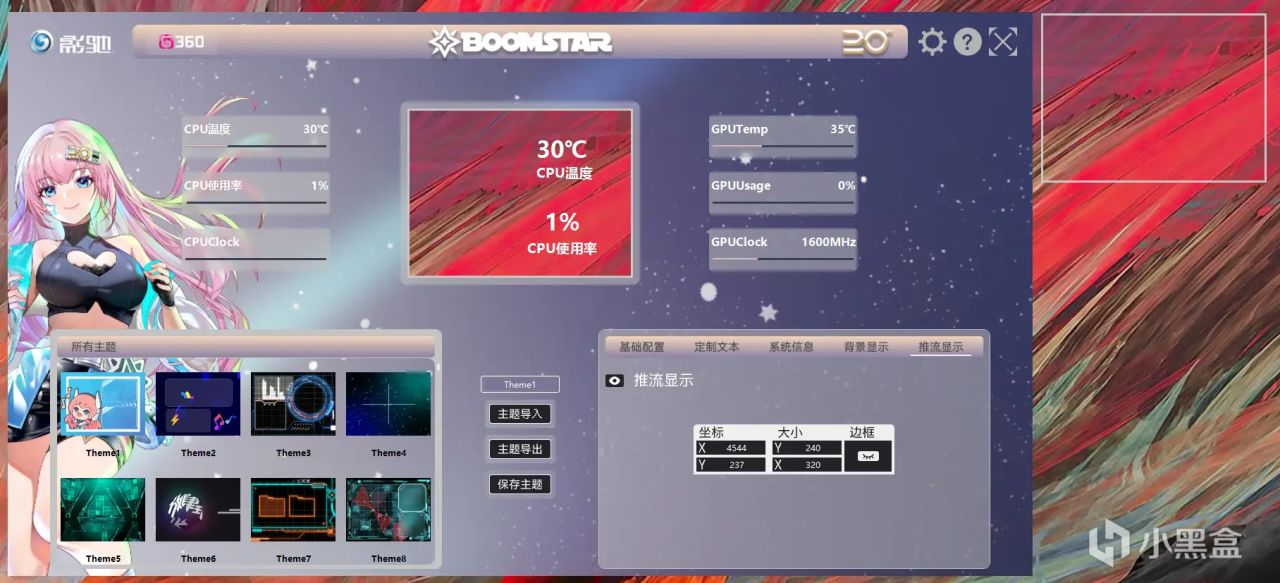Switch to the 背景显示 tab

click(x=866, y=347)
